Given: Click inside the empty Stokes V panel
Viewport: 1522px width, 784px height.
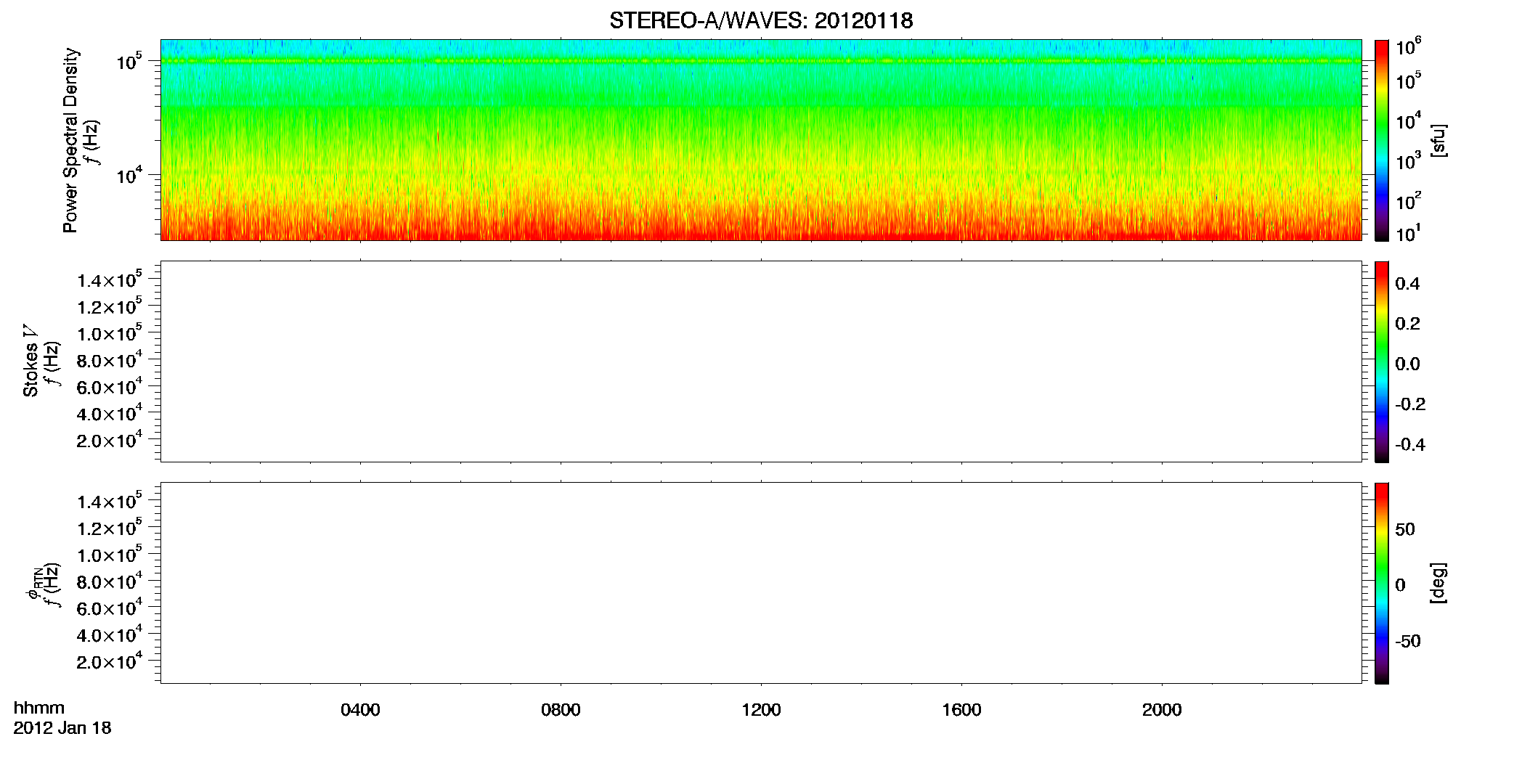Looking at the screenshot, I should click(761, 362).
